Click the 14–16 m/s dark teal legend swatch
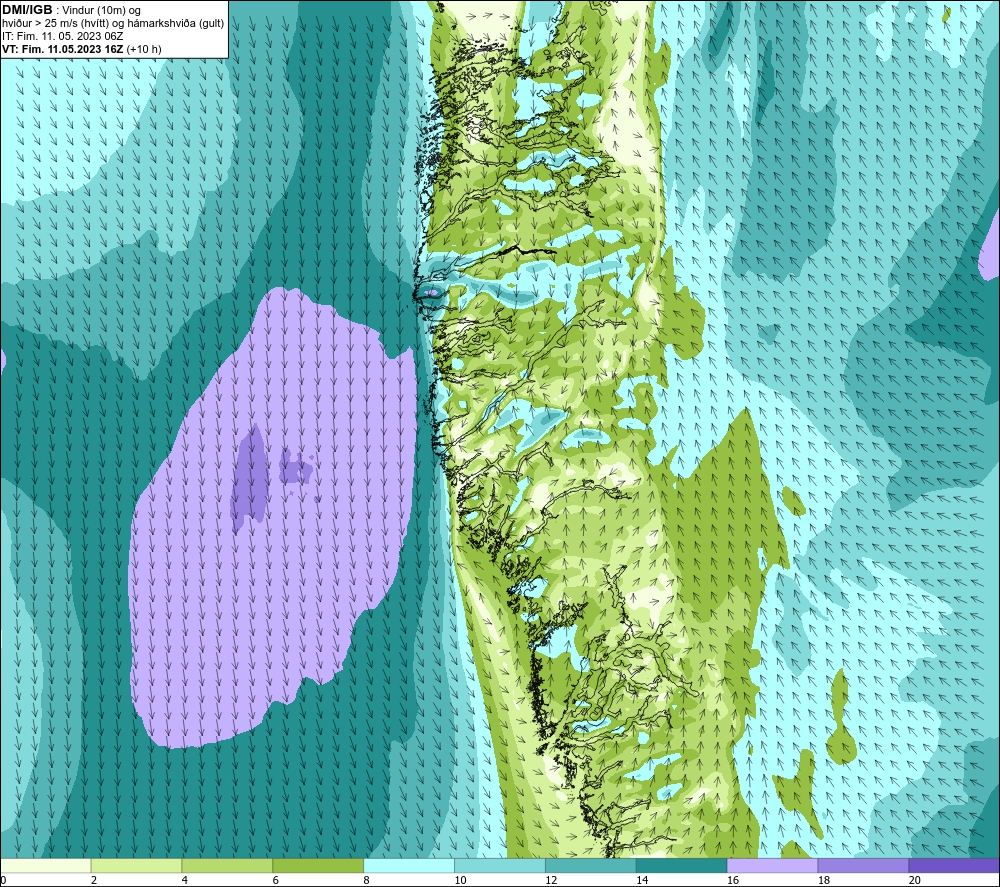The width and height of the screenshot is (1000, 887). pyautogui.click(x=682, y=865)
